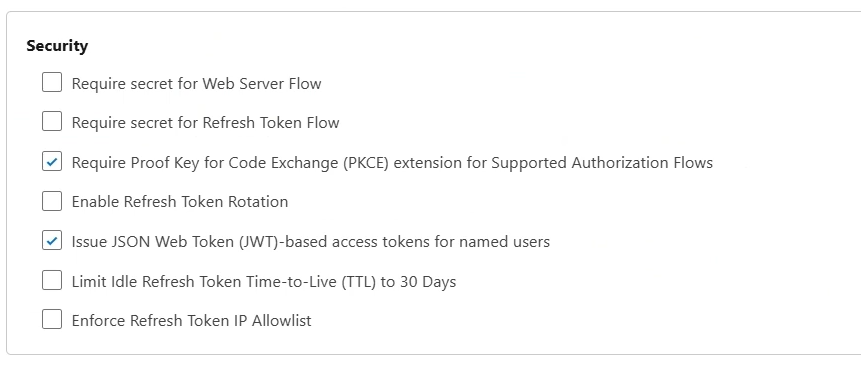Click the 'Issue JSON Web Token' label text

pos(153,241)
